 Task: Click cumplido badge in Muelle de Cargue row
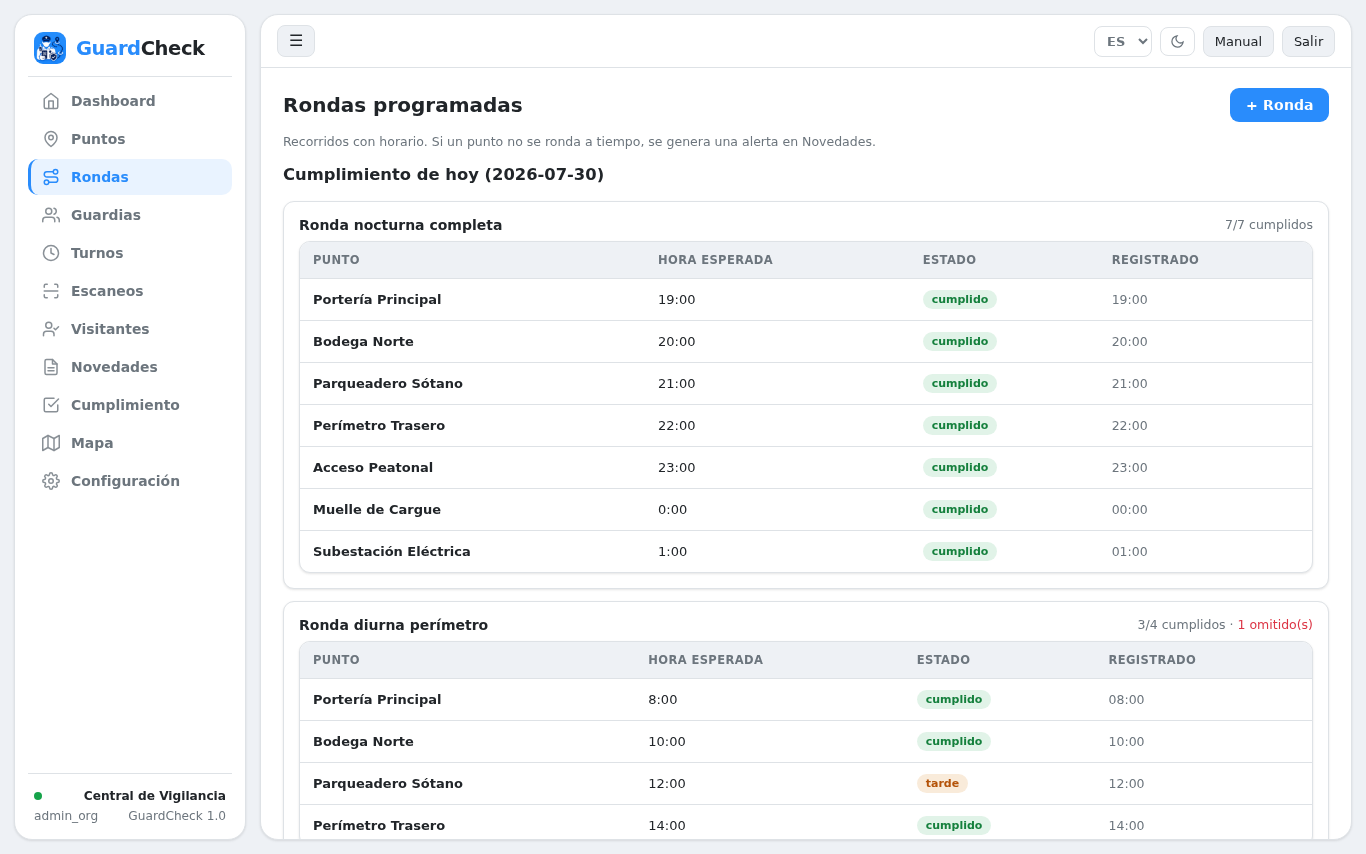coord(960,509)
